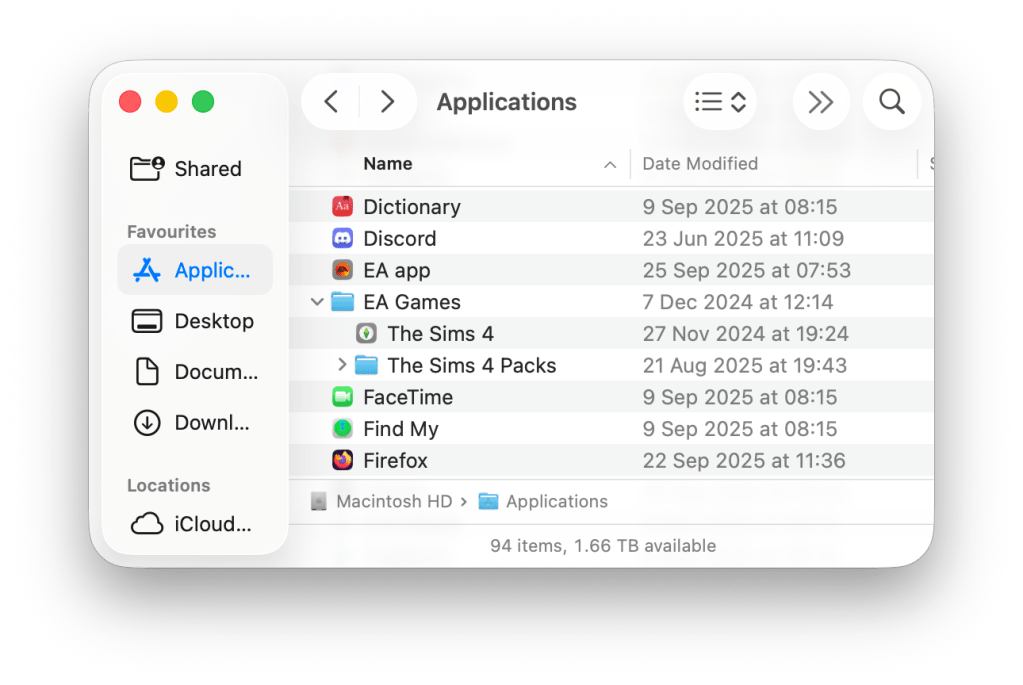Select iCloud Drive under Locations

(x=194, y=524)
